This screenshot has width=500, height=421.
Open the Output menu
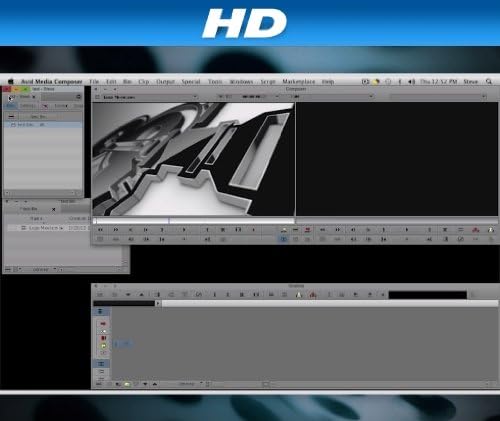click(x=165, y=81)
